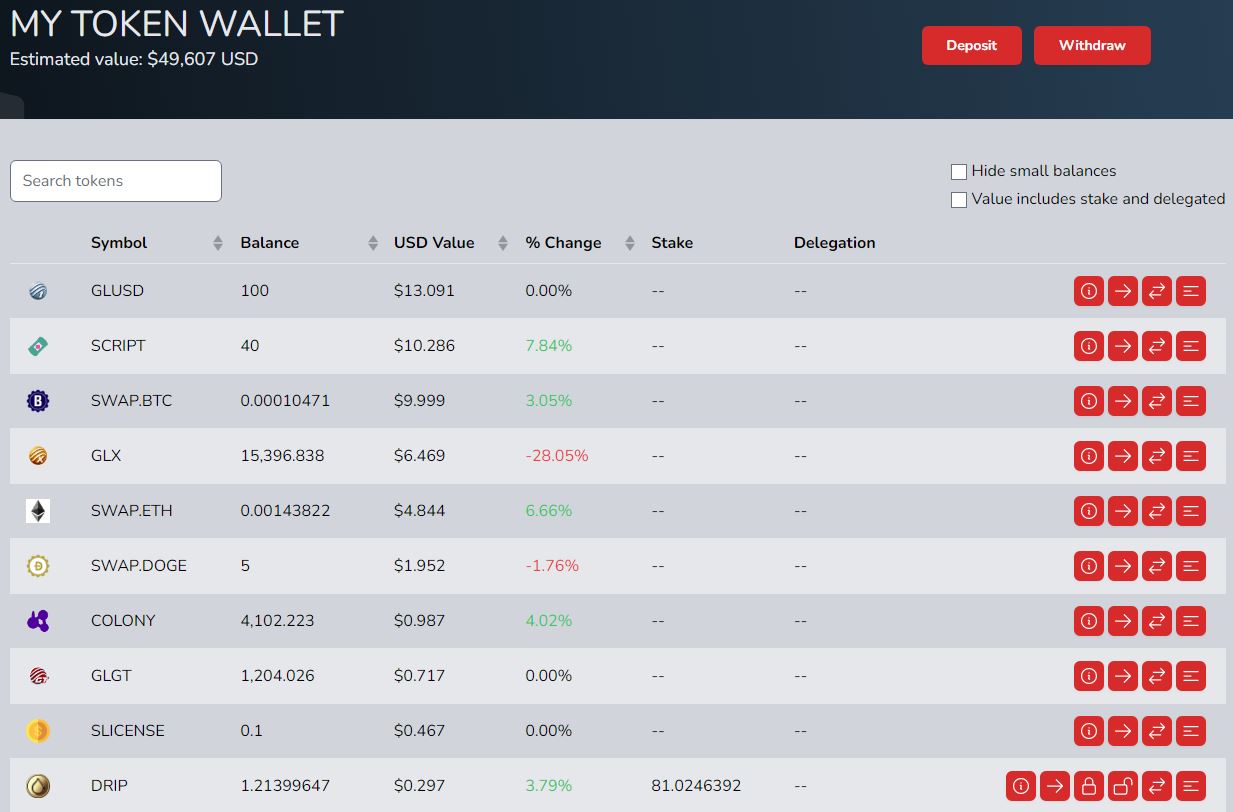Toggle Value includes stake and delegated
The width and height of the screenshot is (1233, 812).
tap(959, 200)
